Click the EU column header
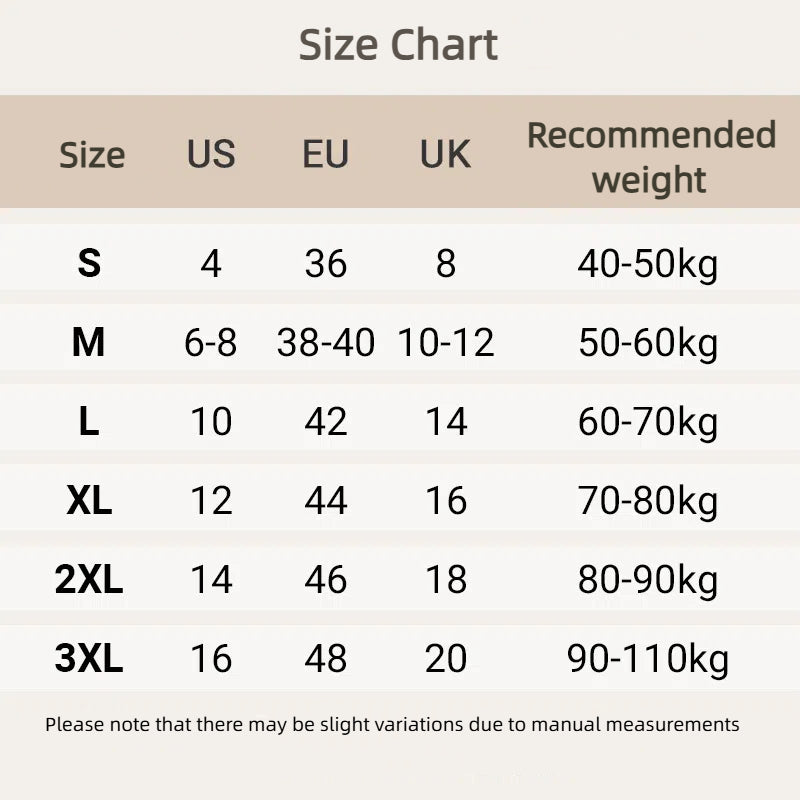 pyautogui.click(x=326, y=154)
